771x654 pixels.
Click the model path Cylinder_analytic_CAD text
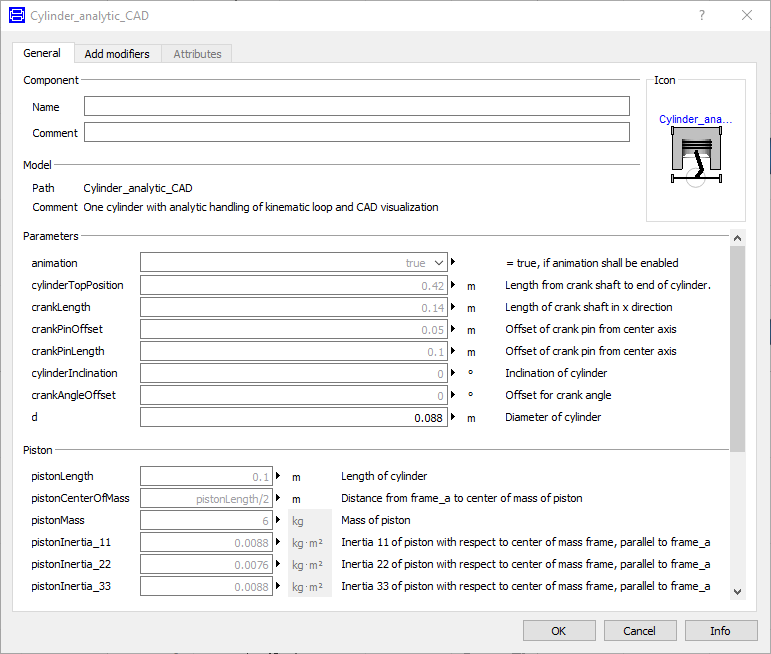138,188
